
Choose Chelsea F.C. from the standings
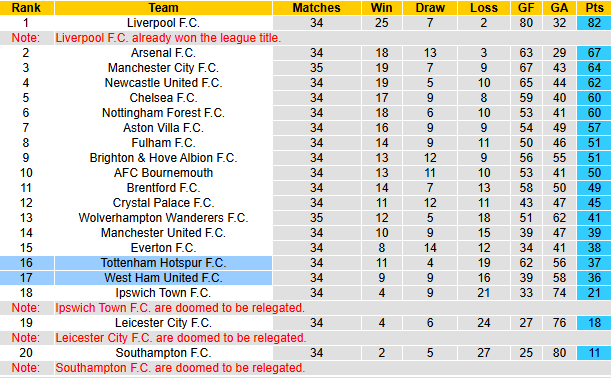pyautogui.click(x=163, y=98)
